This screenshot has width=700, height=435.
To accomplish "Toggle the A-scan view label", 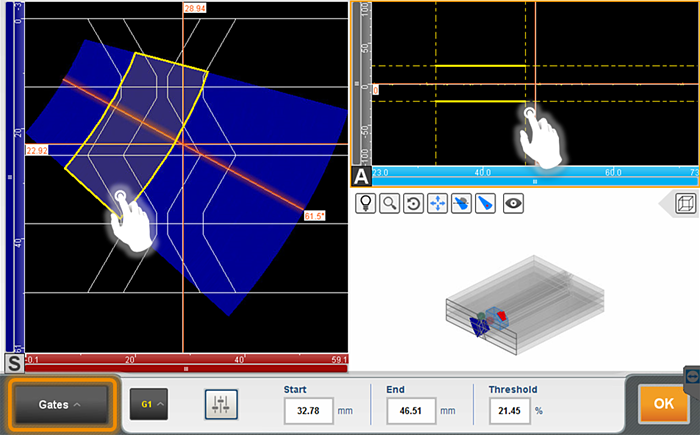I will coord(361,177).
